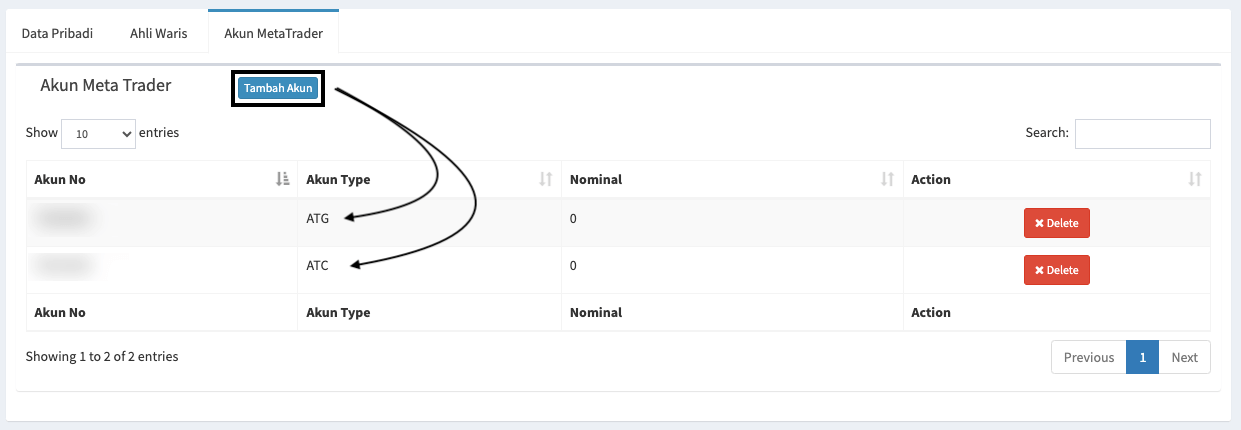Viewport: 1241px width, 430px height.
Task: Click the Action column sort arrows icon
Action: tap(1194, 179)
